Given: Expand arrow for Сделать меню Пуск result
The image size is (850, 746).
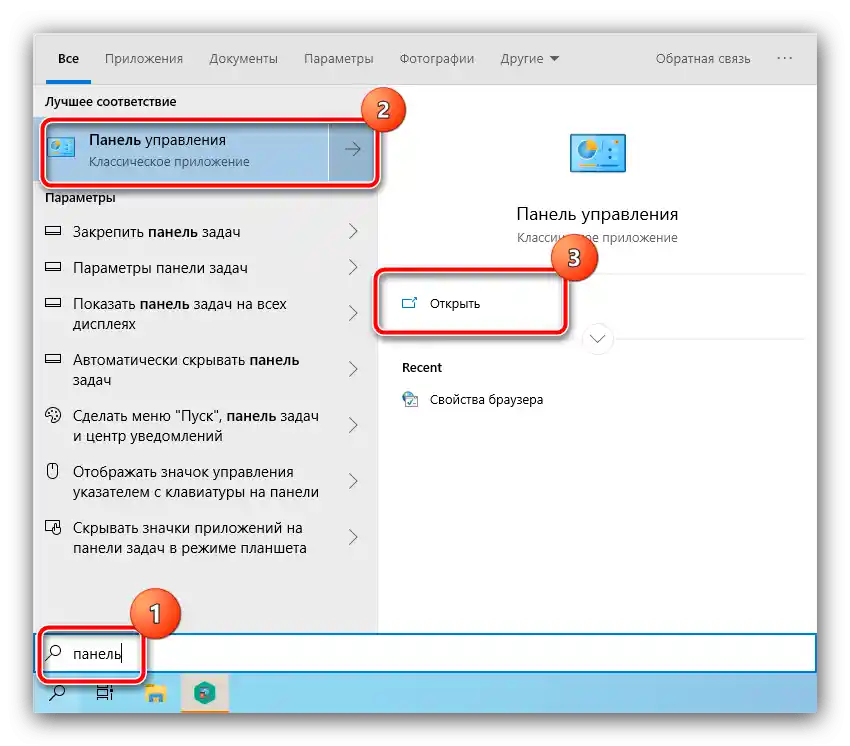Looking at the screenshot, I should [x=353, y=425].
